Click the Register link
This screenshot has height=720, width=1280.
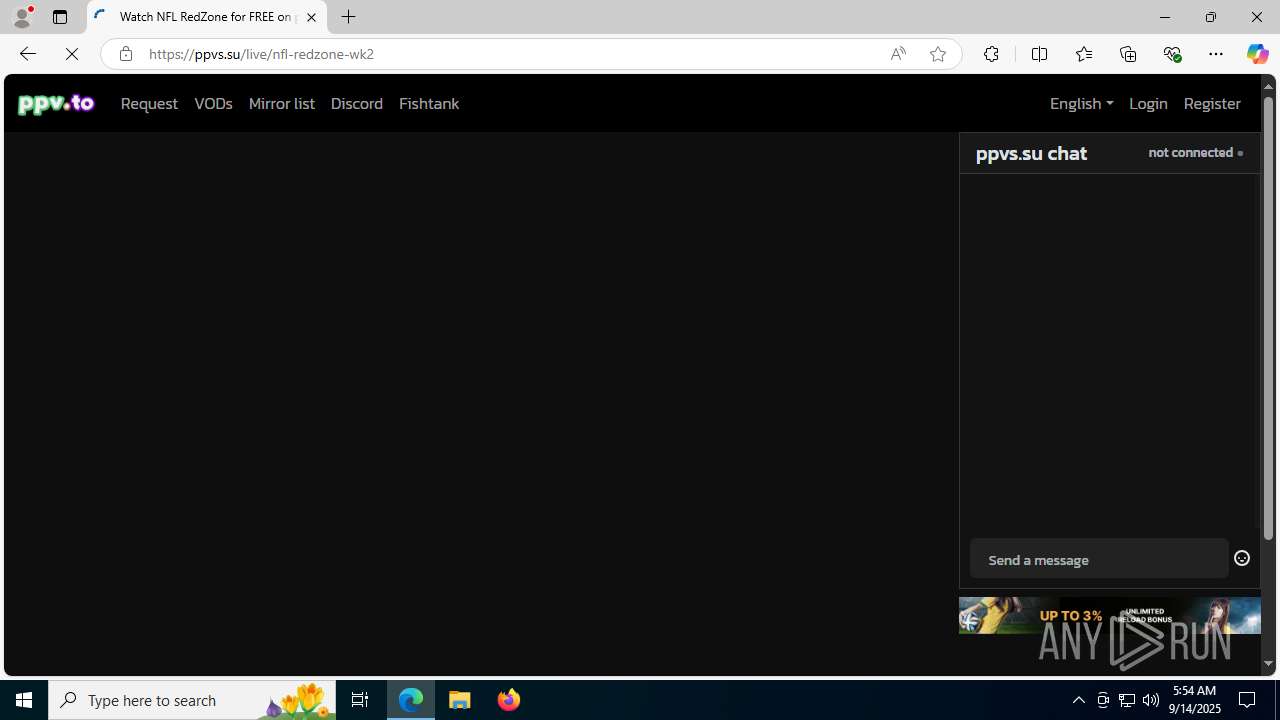(x=1212, y=103)
